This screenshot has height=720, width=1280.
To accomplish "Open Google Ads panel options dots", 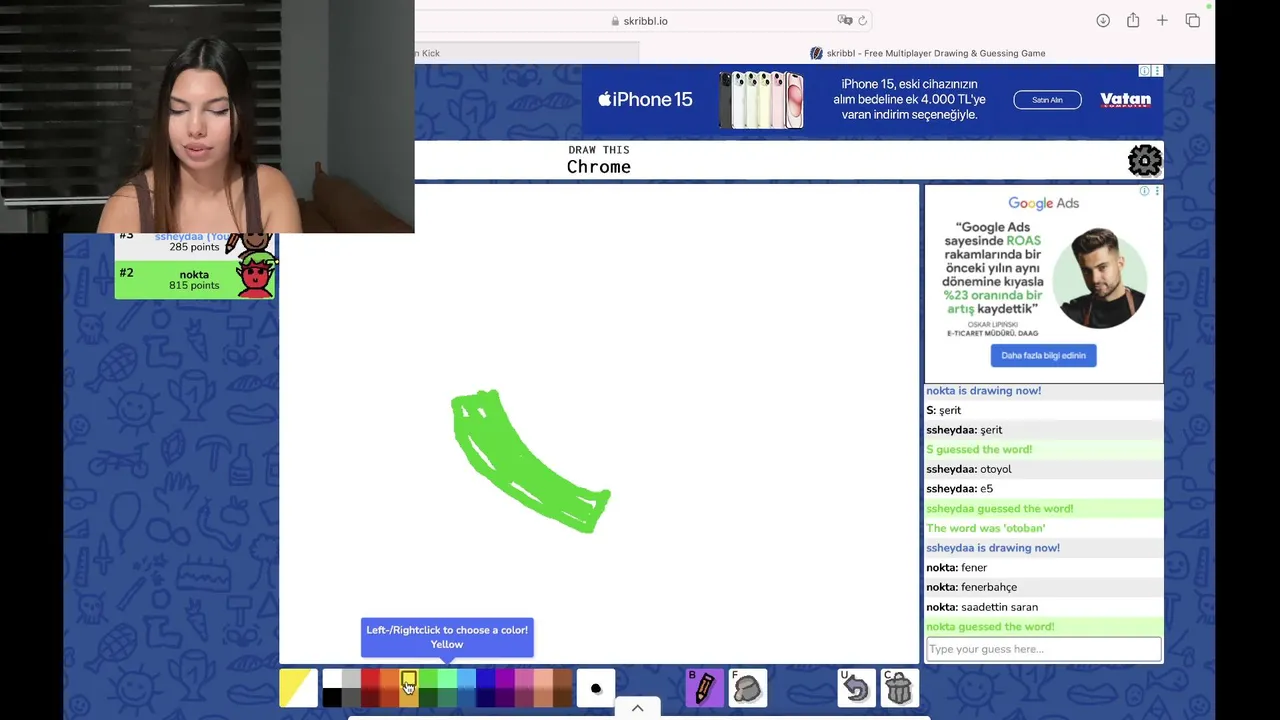I will [x=1157, y=191].
